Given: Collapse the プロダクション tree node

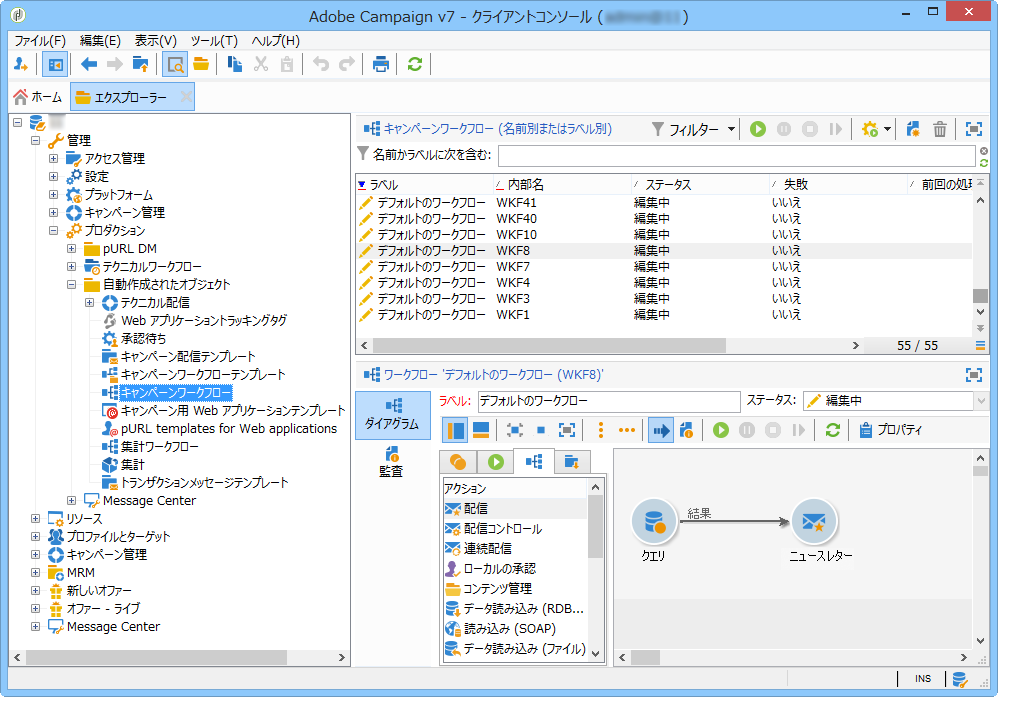Looking at the screenshot, I should pyautogui.click(x=54, y=230).
